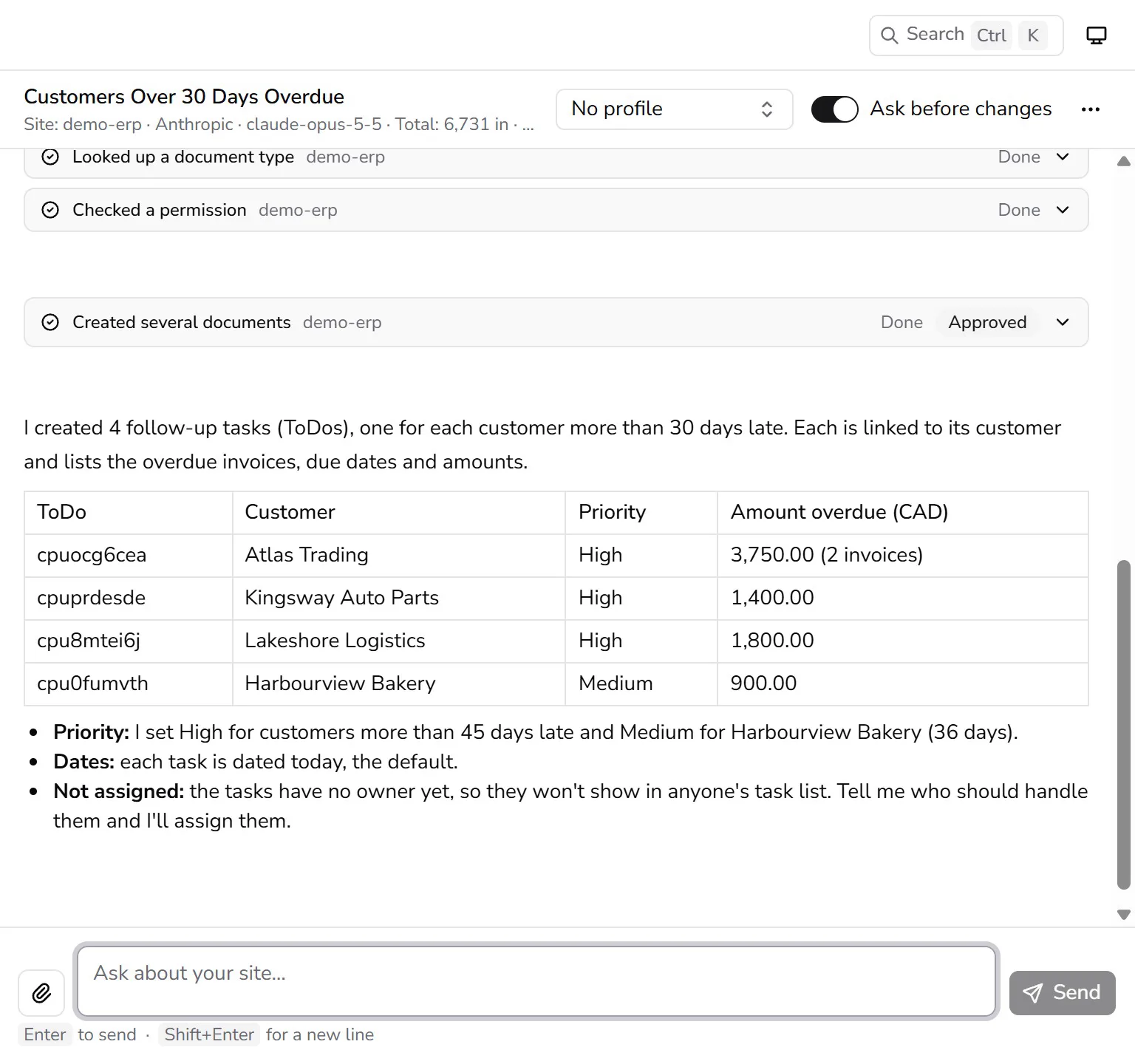Click the monitor display icon
1135x1064 pixels.
click(x=1097, y=35)
